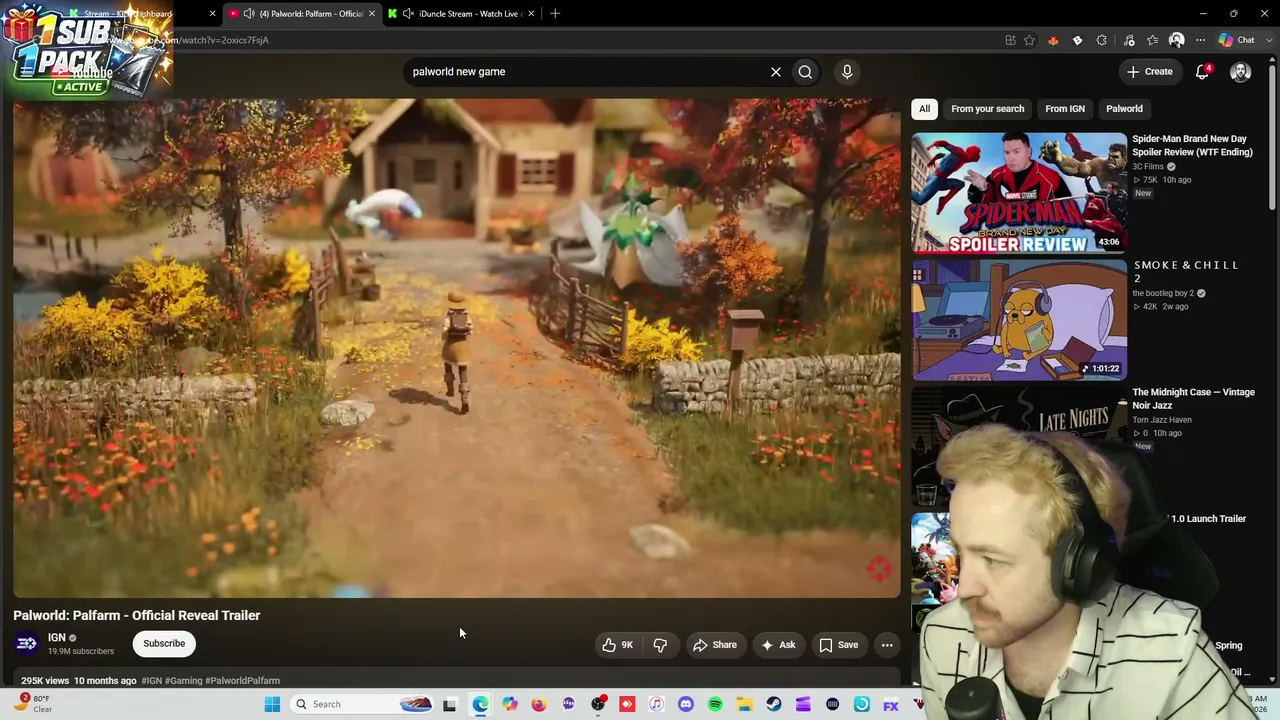Open The Midnight Case Vintage Noir Jazz title
This screenshot has width=1280, height=720.
(x=1193, y=399)
